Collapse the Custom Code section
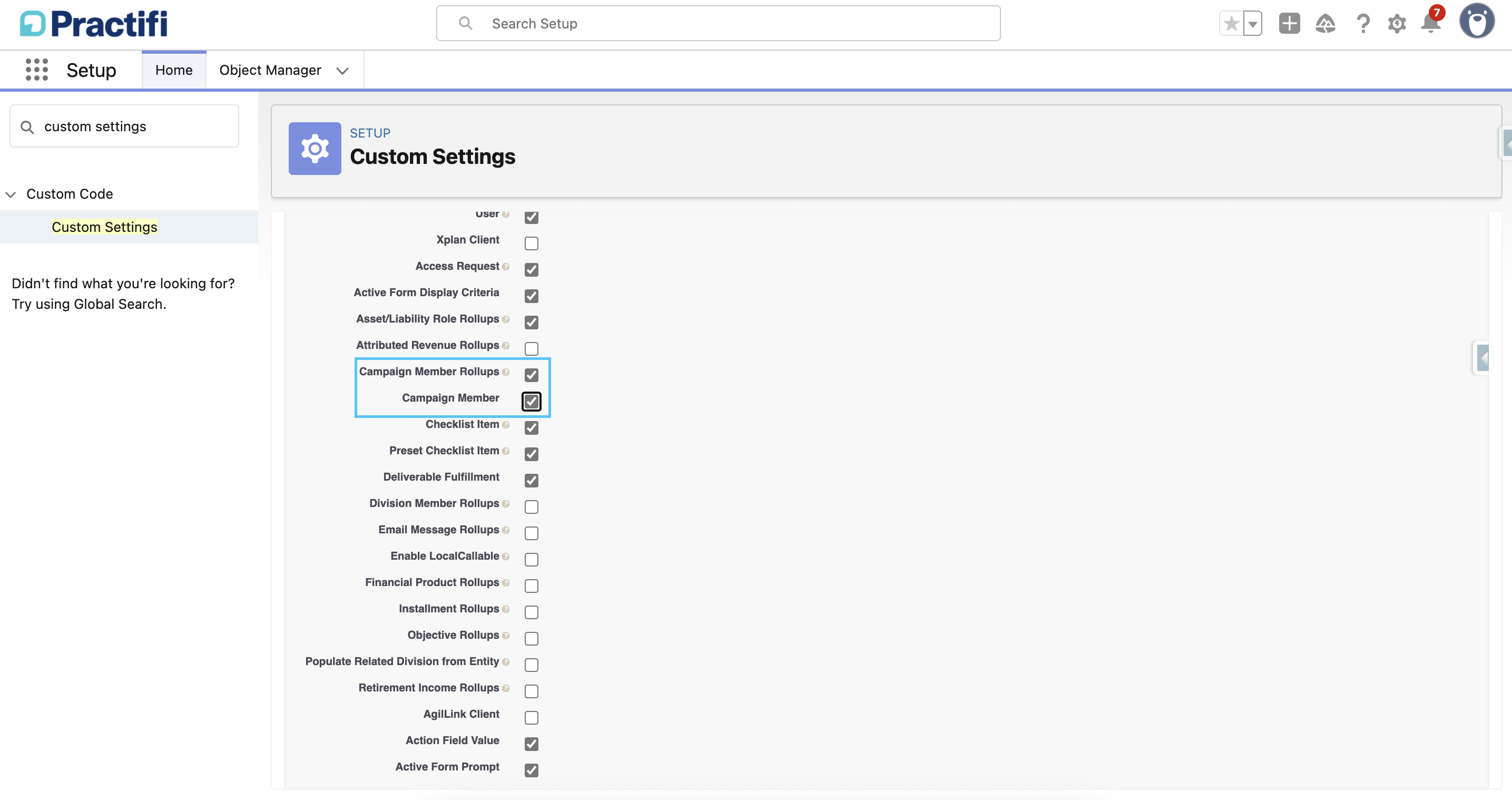1512x800 pixels. (11, 194)
